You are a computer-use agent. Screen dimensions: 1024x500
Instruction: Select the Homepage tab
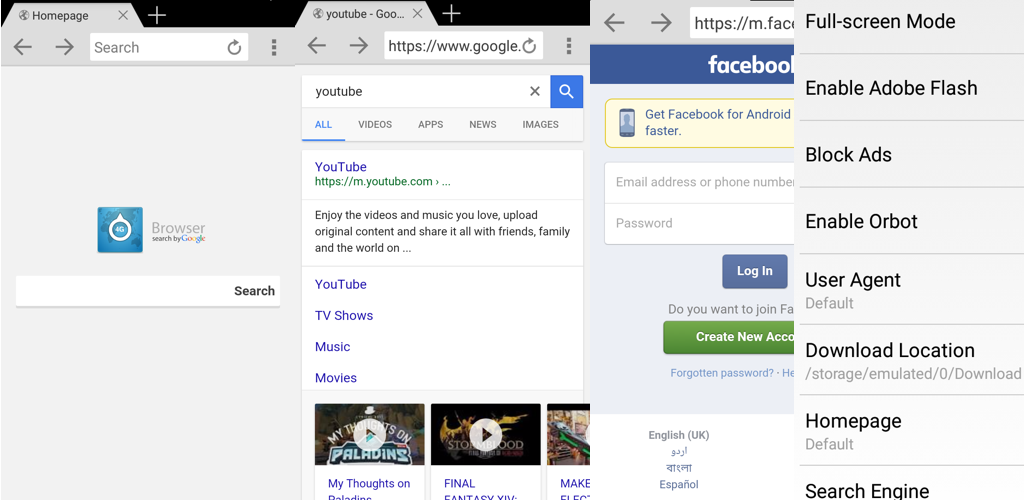72,15
